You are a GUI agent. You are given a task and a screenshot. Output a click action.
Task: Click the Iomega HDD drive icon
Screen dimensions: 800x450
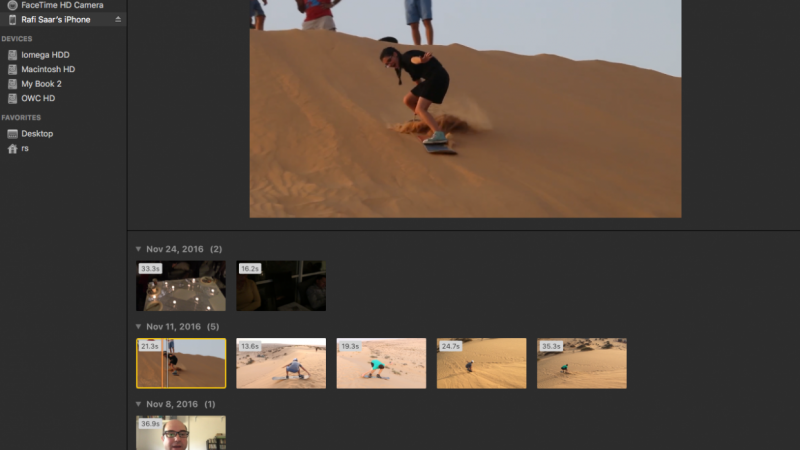tap(12, 55)
